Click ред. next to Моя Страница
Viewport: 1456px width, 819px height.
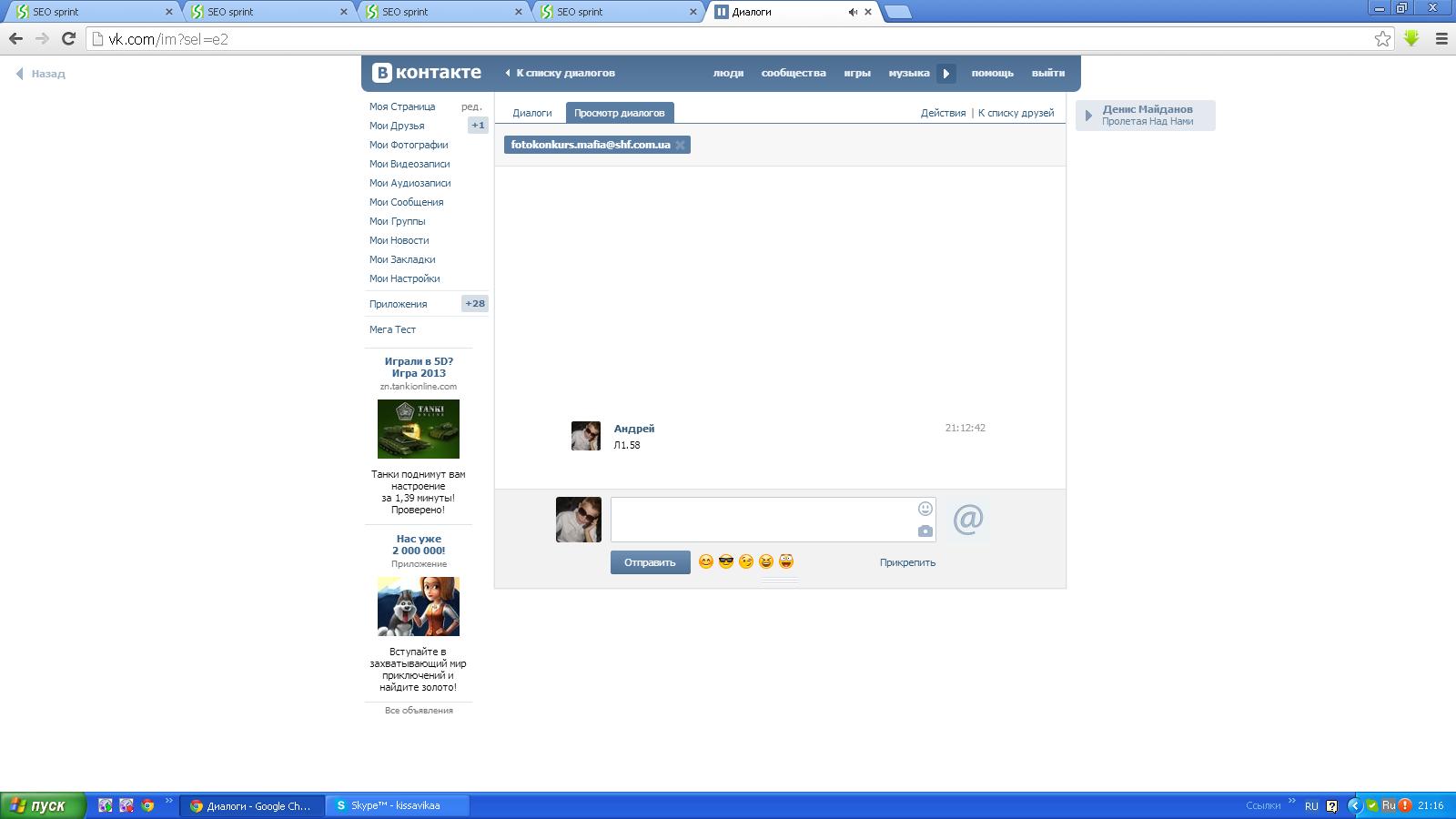pos(471,106)
